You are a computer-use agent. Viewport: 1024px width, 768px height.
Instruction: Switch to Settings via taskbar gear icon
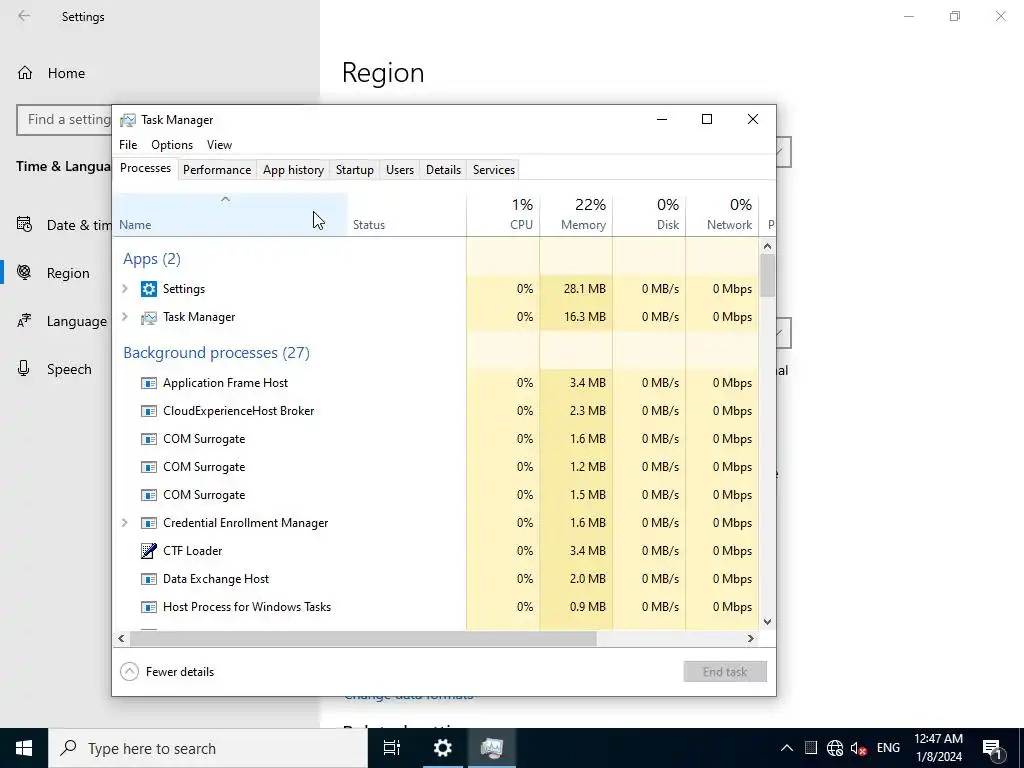point(443,748)
